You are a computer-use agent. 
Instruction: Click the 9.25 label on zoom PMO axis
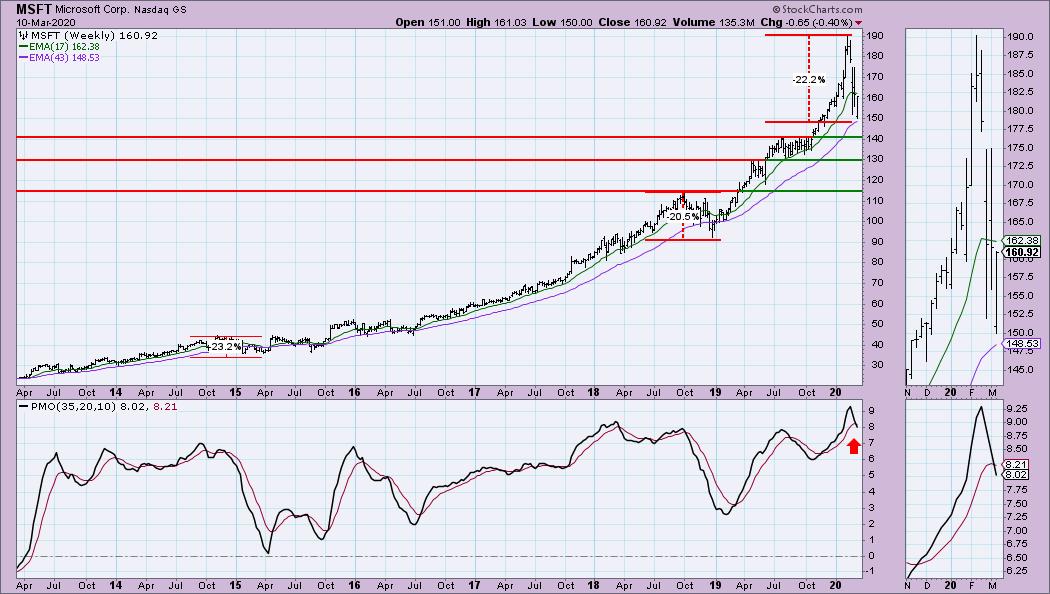pos(1017,408)
